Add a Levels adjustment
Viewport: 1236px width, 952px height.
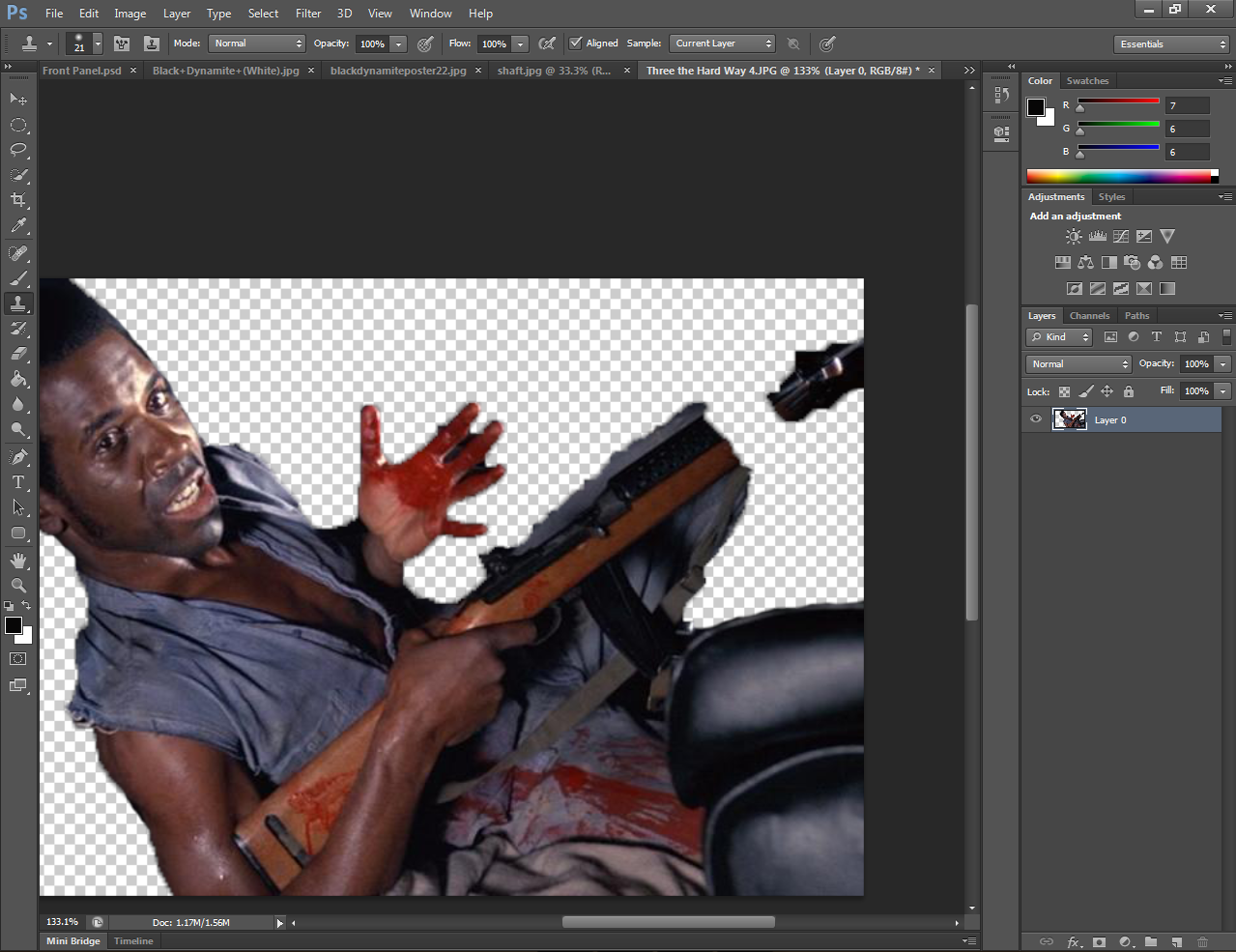[1097, 236]
